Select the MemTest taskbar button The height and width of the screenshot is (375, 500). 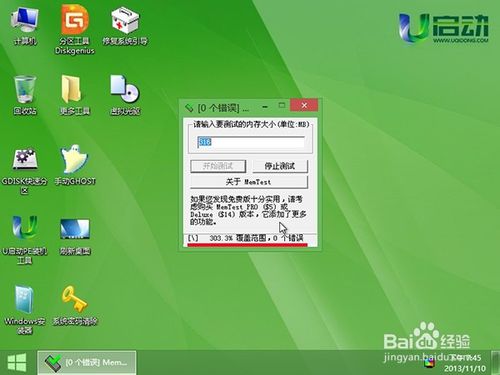[x=87, y=362]
